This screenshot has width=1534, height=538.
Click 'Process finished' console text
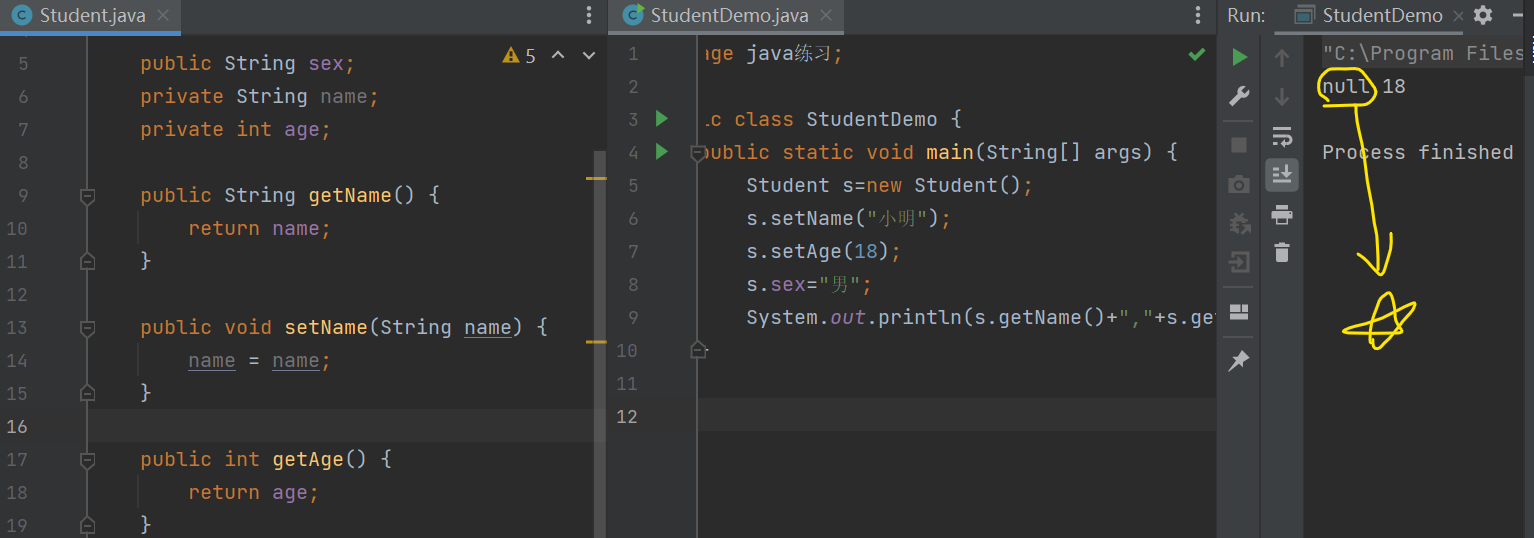pos(1417,152)
